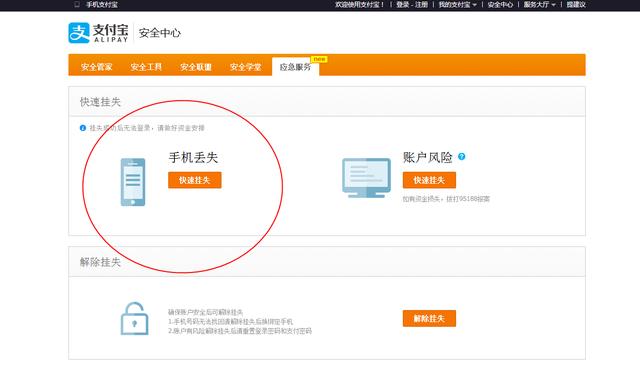
Task: Click the 快速挂失 section header
Action: [x=100, y=102]
